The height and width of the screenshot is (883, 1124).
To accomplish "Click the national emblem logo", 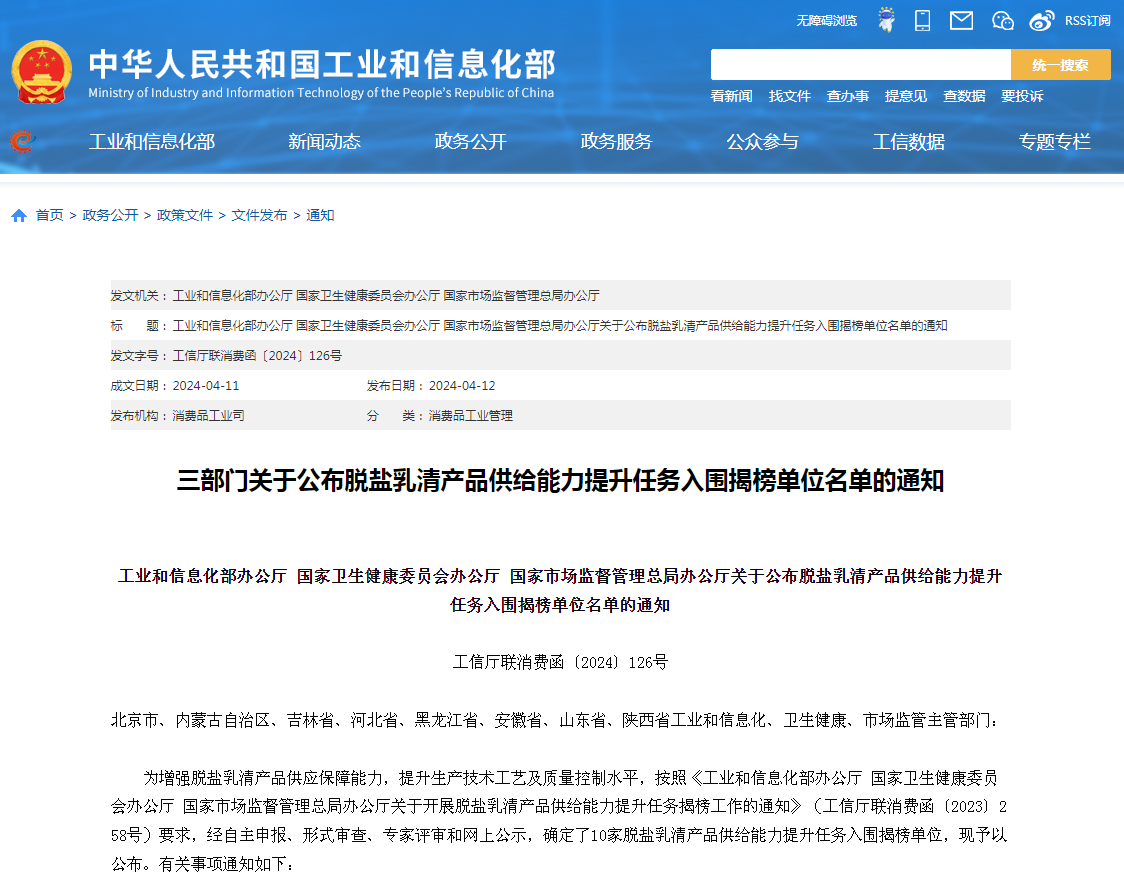I will coord(41,71).
